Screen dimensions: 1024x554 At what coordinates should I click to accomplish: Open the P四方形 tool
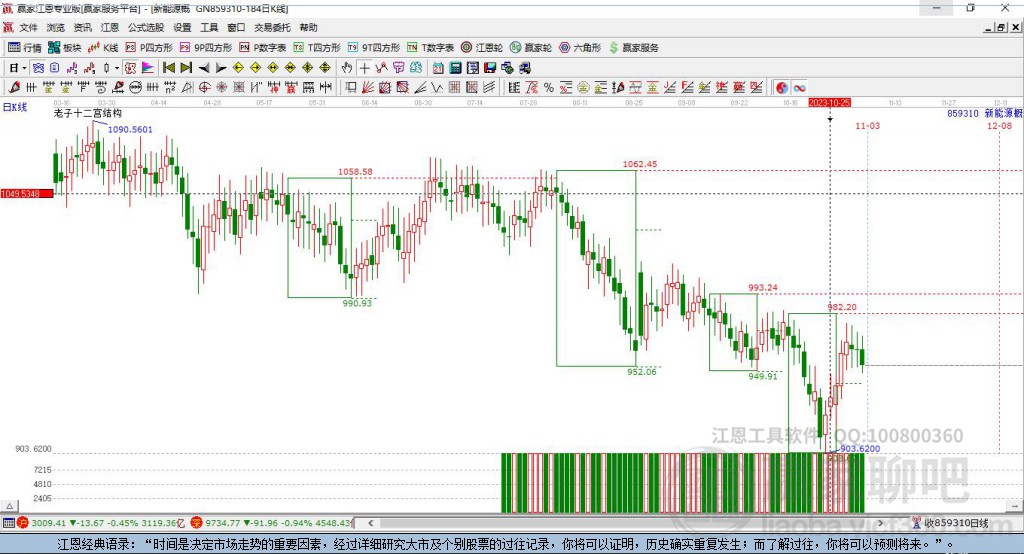149,48
